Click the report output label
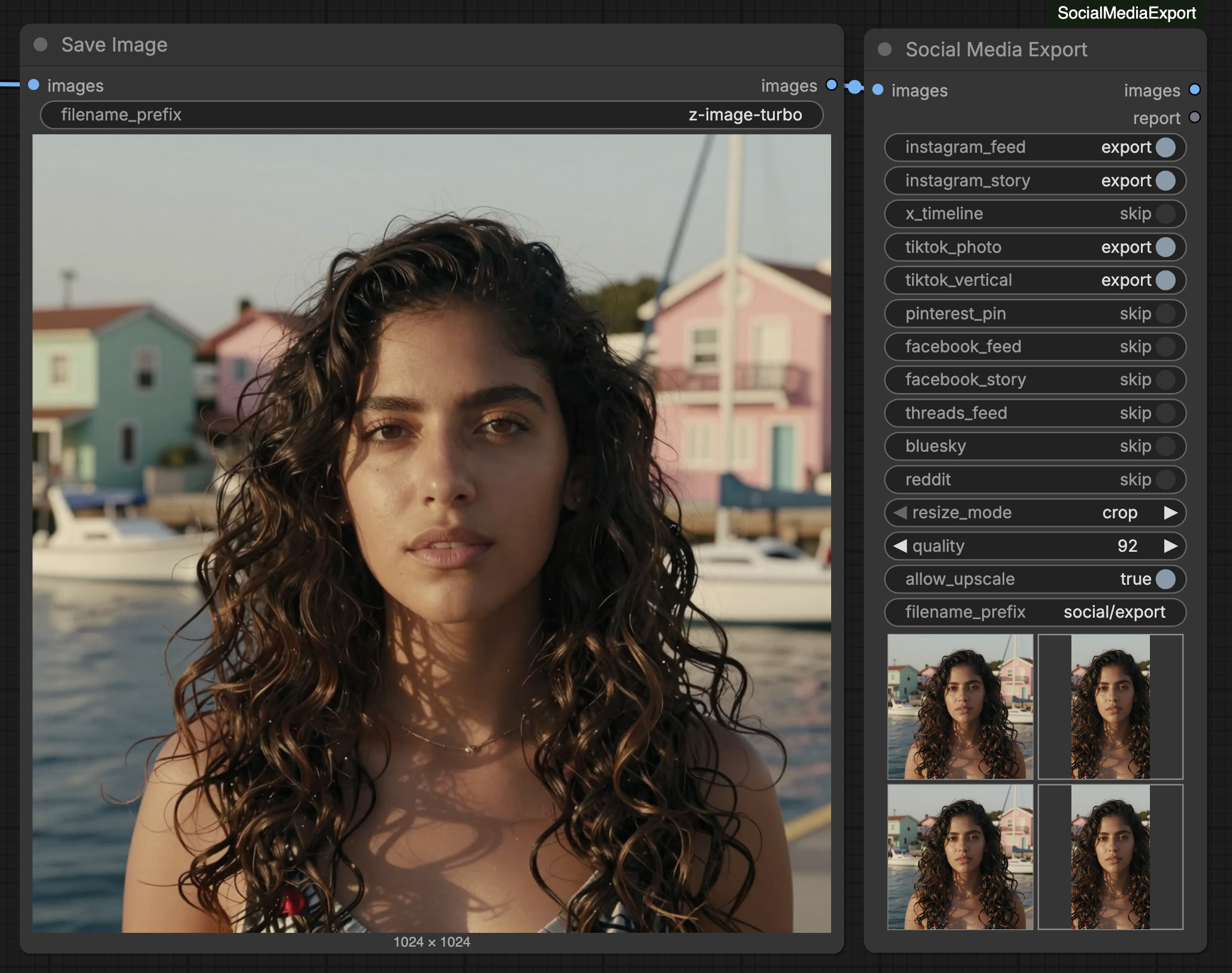Viewport: 1232px width, 973px height. [x=1156, y=118]
